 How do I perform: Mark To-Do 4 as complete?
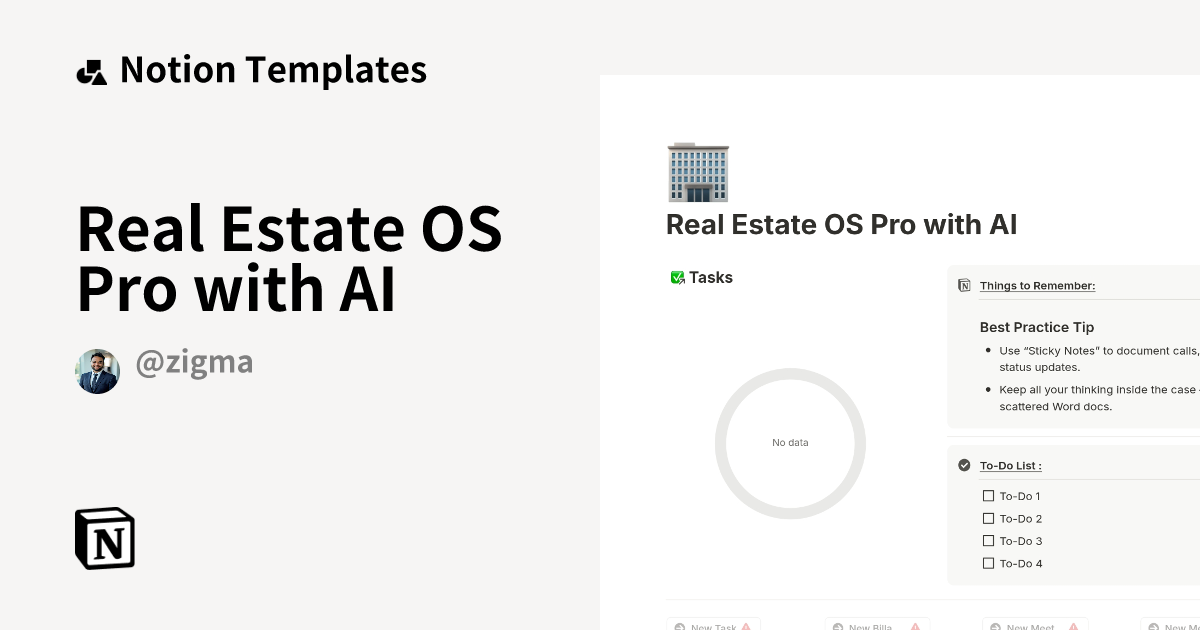[x=988, y=563]
